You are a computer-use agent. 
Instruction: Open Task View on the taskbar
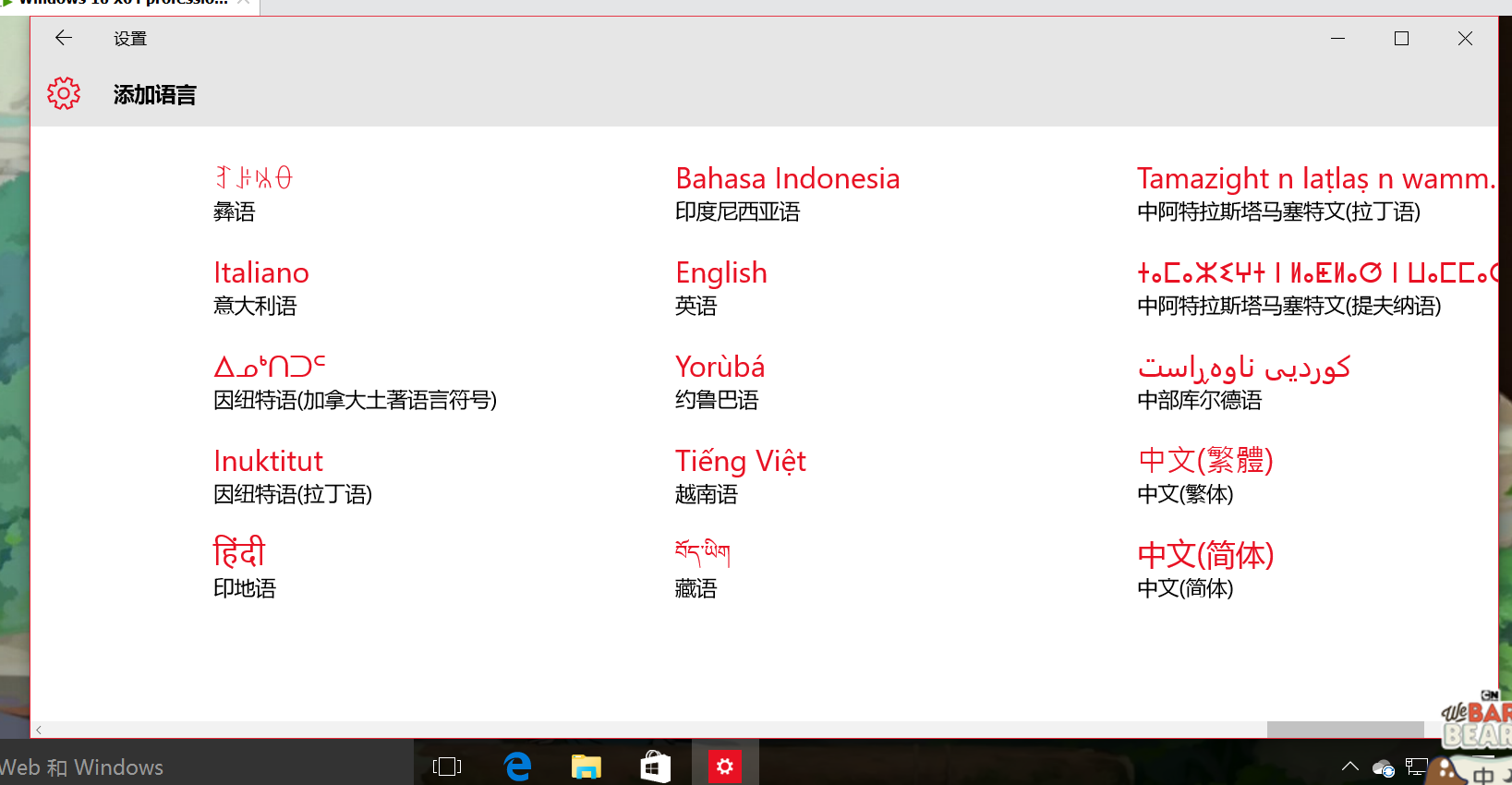(447, 766)
